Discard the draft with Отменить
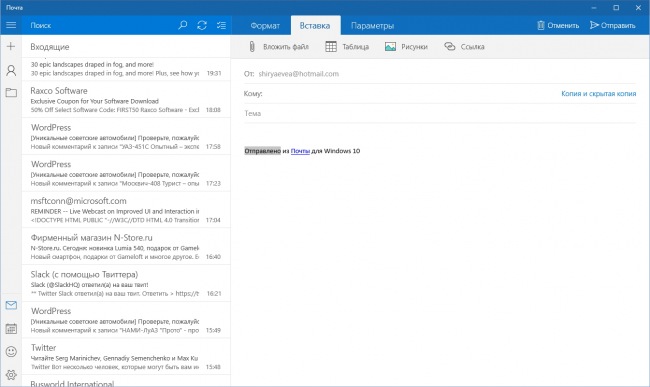 [x=558, y=25]
